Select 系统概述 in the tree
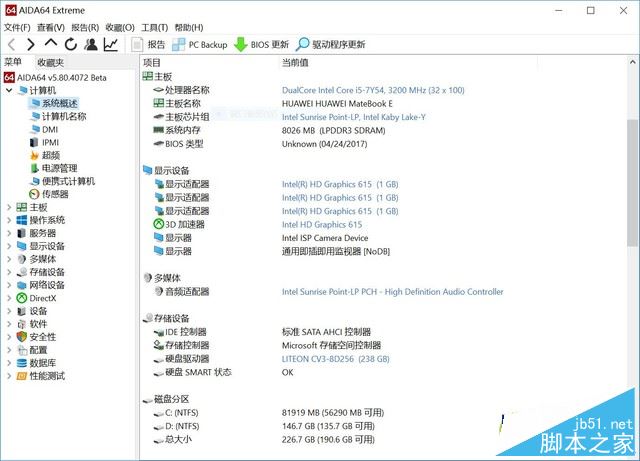Viewport: 640px width, 461px height. tap(60, 103)
